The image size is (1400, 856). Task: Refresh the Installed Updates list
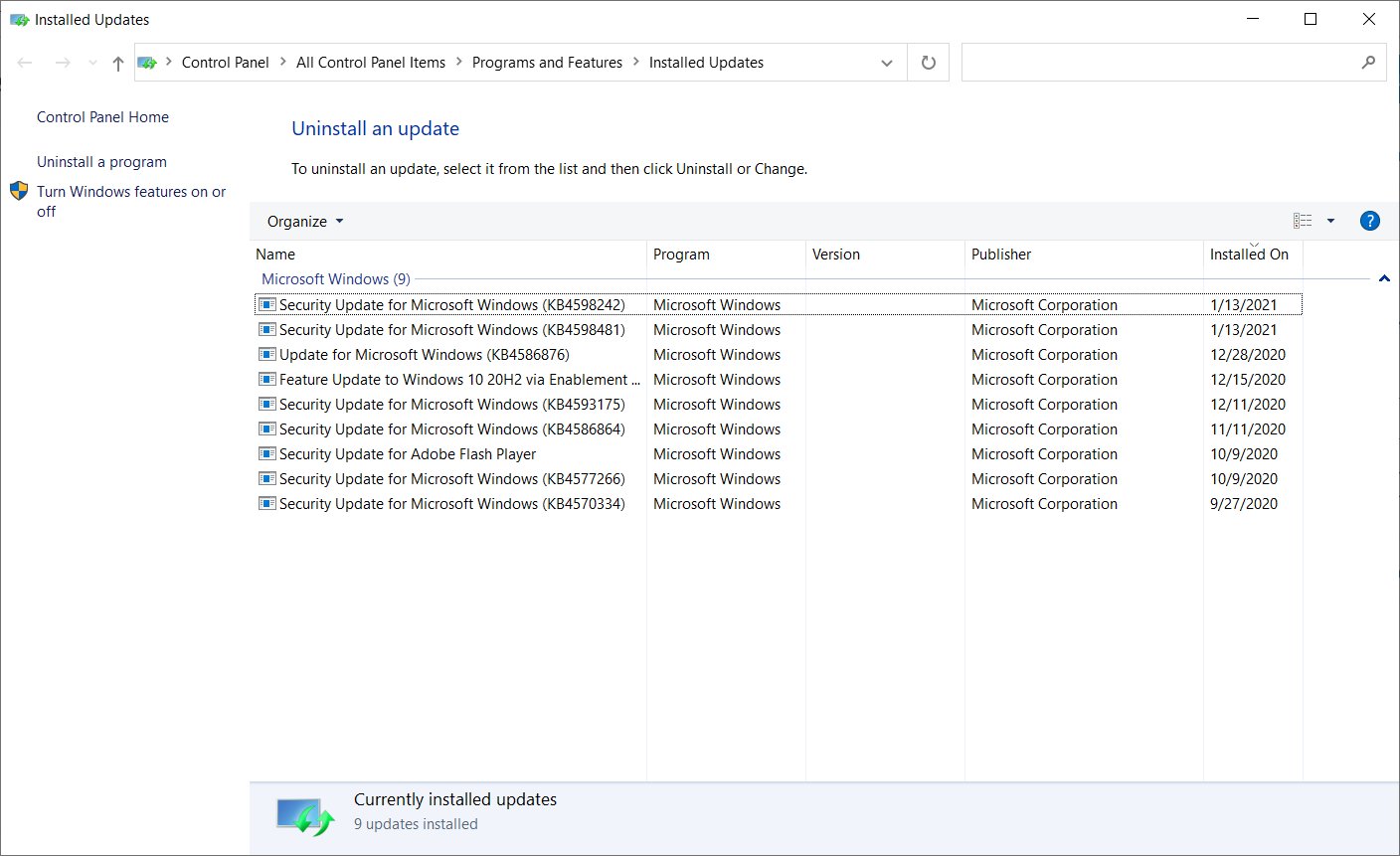coord(929,63)
